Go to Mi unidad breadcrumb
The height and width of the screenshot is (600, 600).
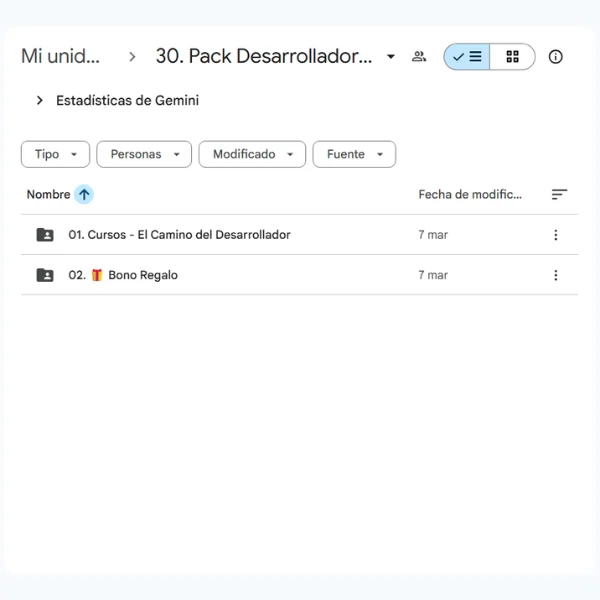60,56
